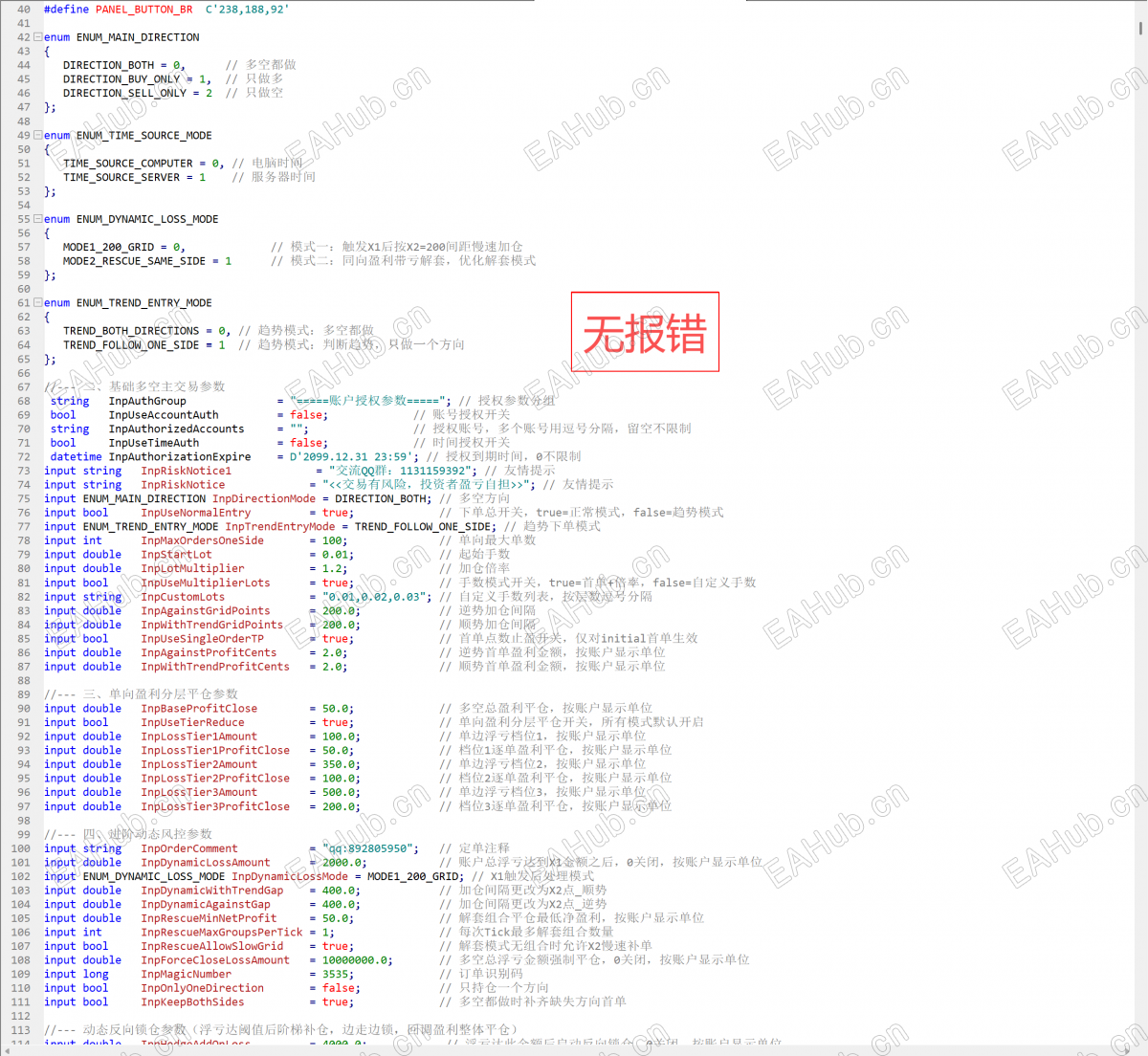Screen dimensions: 1148x1056
Task: Collapse the enum fold marker on line 55
Action: [38, 219]
